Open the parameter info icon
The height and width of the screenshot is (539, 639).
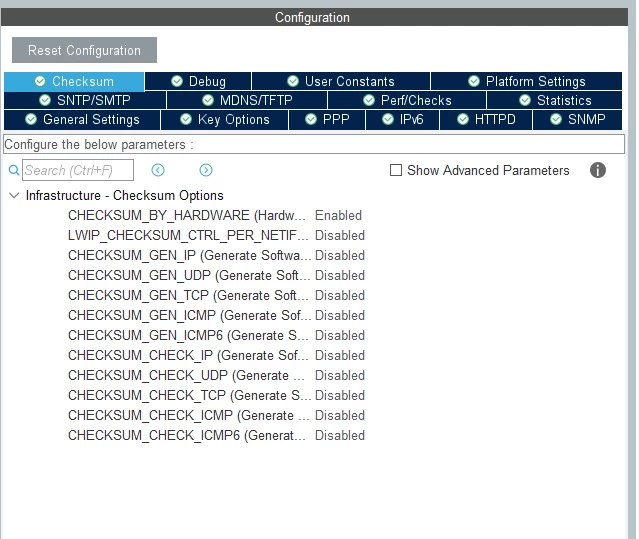(x=598, y=170)
